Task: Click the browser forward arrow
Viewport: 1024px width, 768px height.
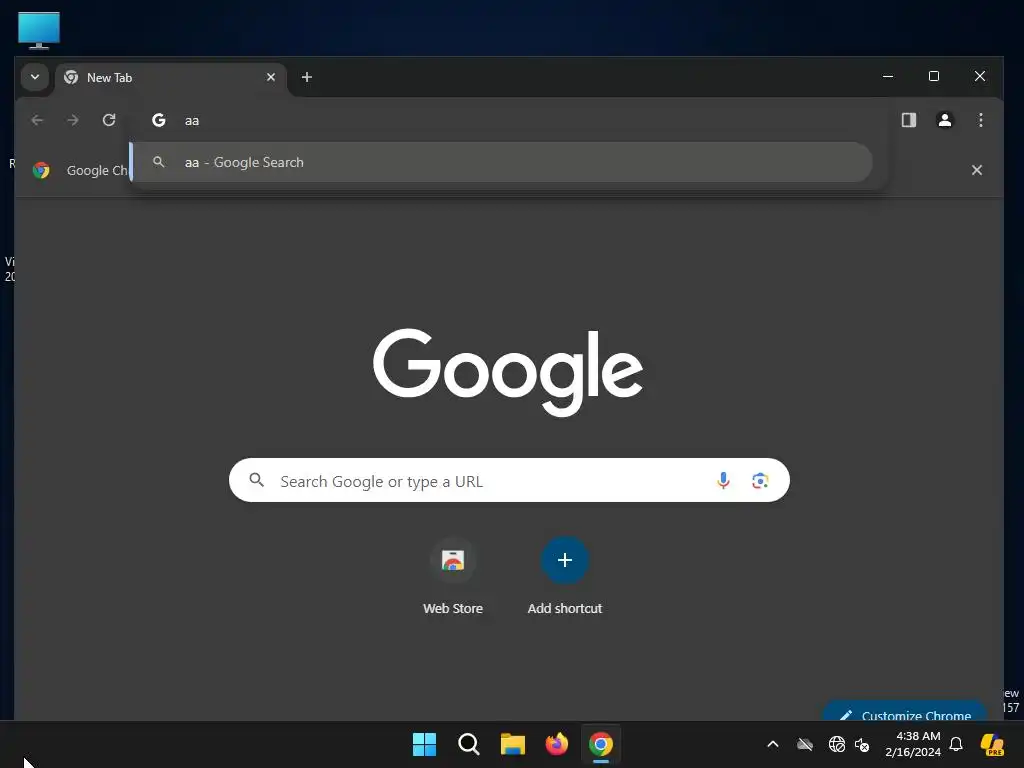Action: click(x=73, y=120)
